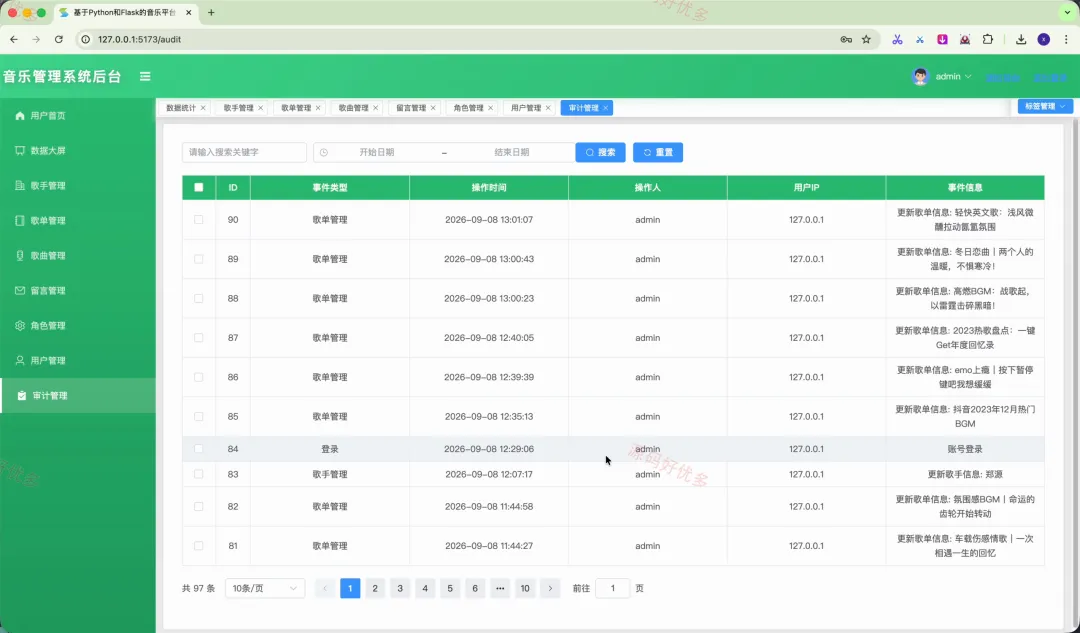Focus the search keyword input field
This screenshot has height=633, width=1080.
tap(245, 152)
